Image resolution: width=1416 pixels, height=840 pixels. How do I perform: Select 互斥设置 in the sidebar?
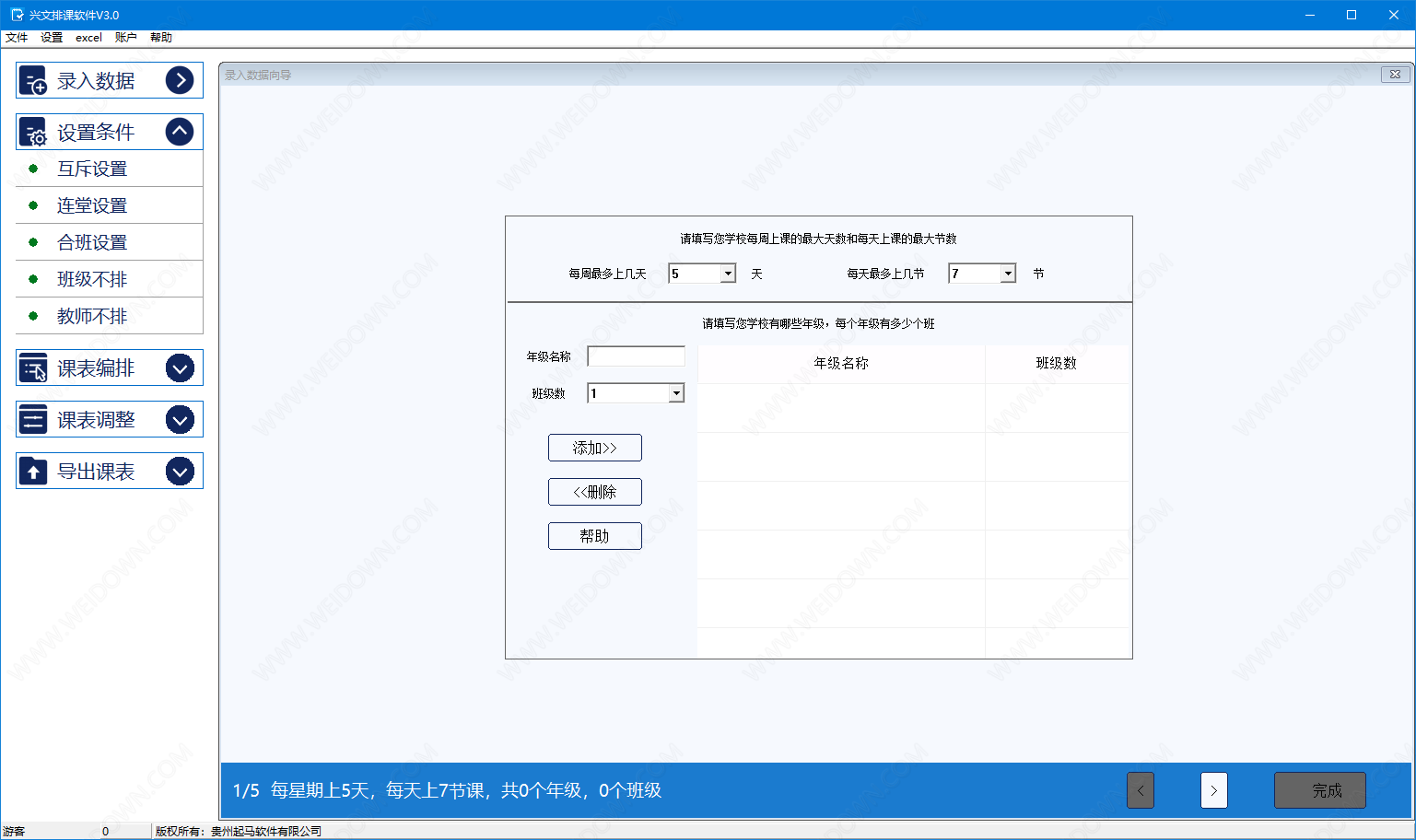[x=110, y=169]
